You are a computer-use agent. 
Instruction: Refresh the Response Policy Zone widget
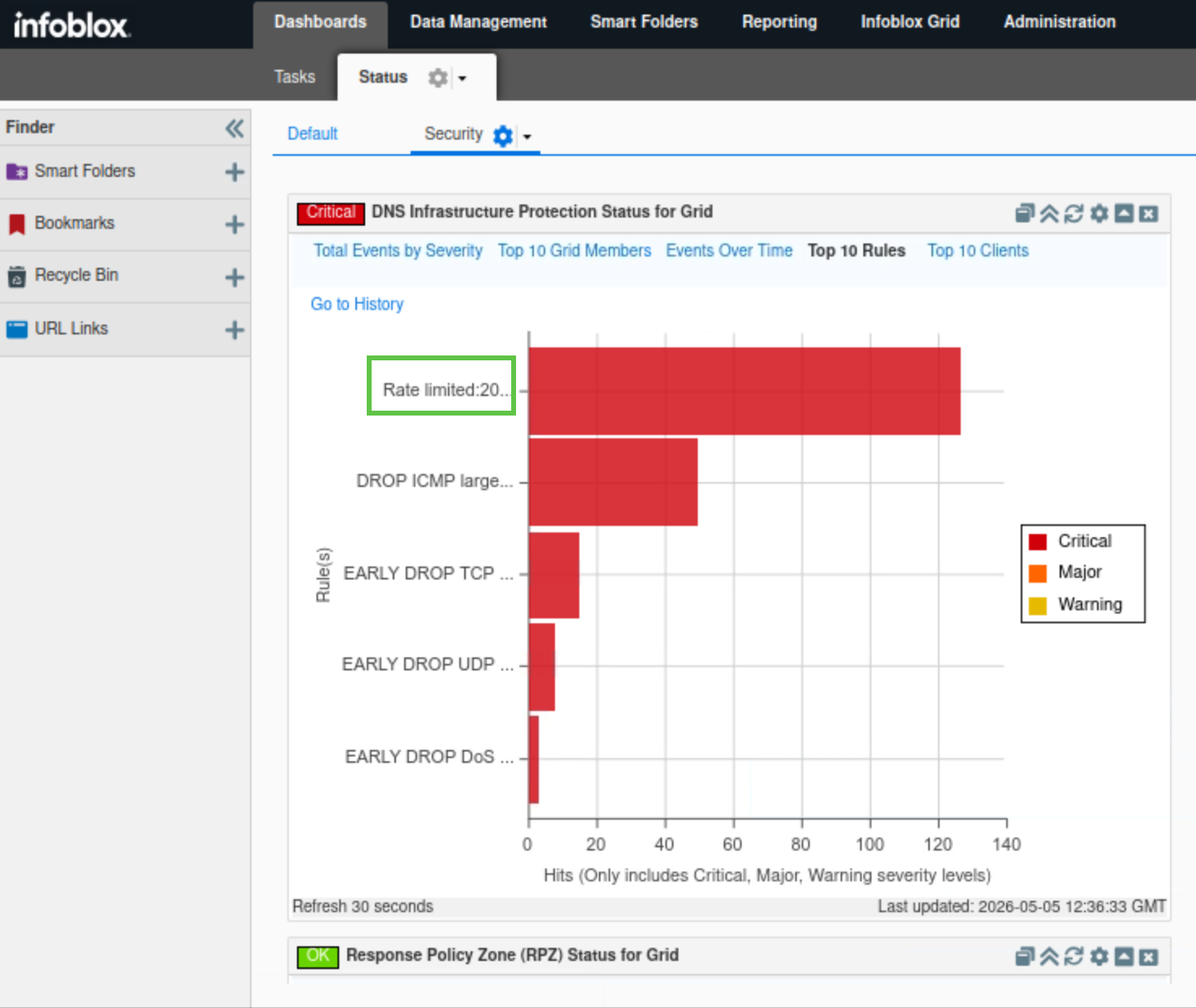[1073, 957]
